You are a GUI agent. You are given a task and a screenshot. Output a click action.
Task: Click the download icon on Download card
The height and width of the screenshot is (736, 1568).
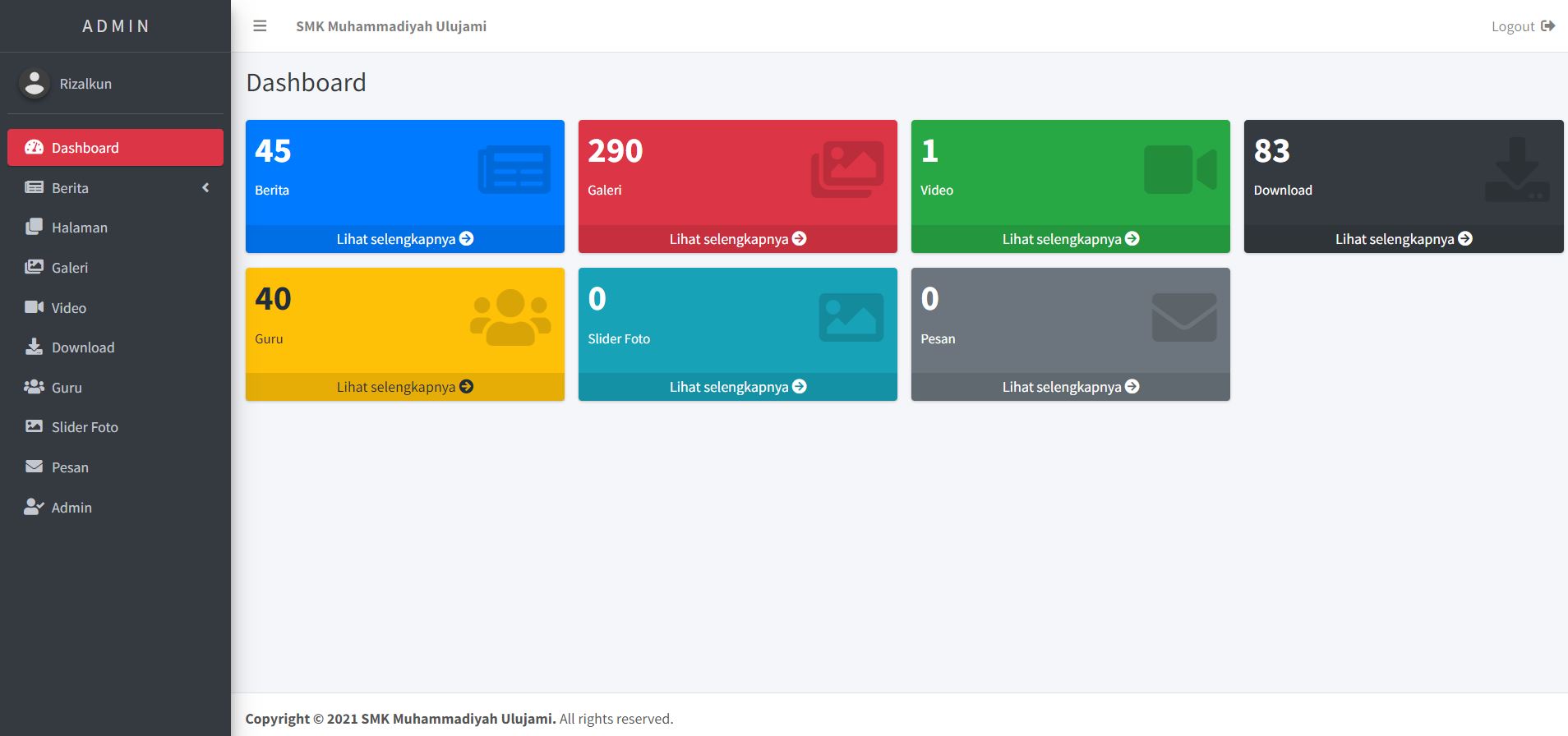(1517, 170)
